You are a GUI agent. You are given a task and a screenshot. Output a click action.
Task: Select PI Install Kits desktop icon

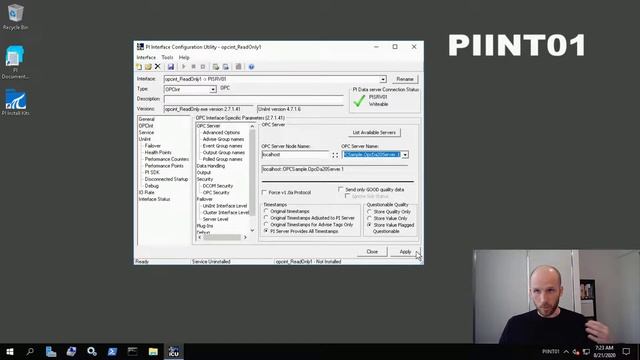pos(16,102)
